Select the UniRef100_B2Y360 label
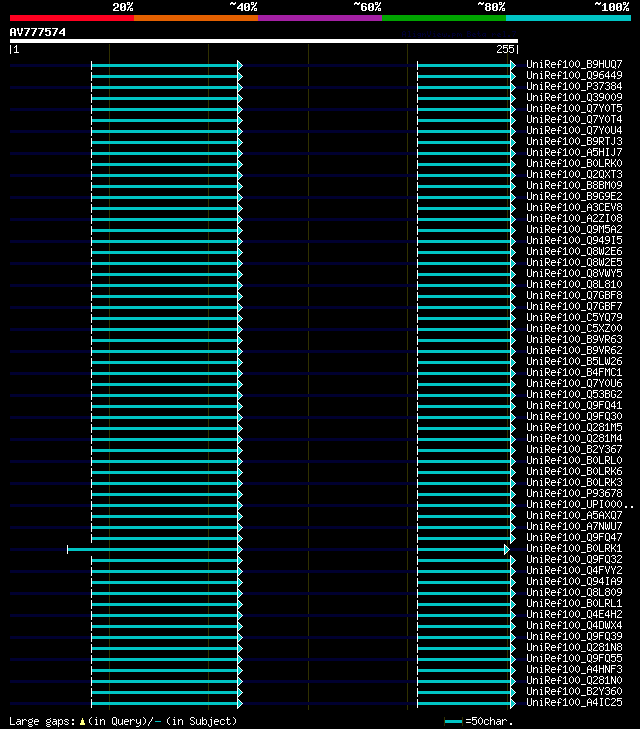Viewport: 640px width, 729px height. pyautogui.click(x=574, y=691)
